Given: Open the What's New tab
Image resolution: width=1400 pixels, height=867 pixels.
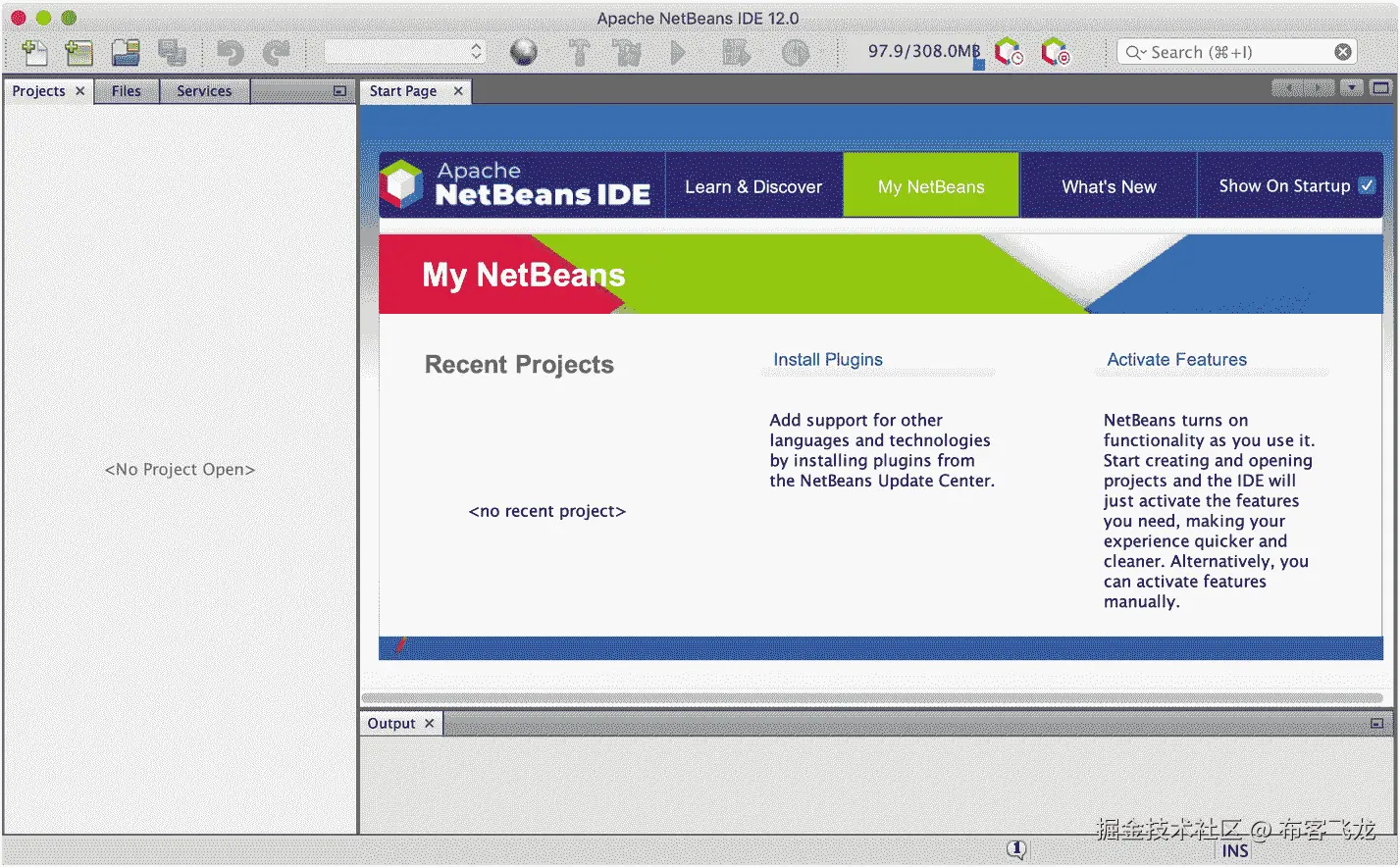Looking at the screenshot, I should (1109, 186).
